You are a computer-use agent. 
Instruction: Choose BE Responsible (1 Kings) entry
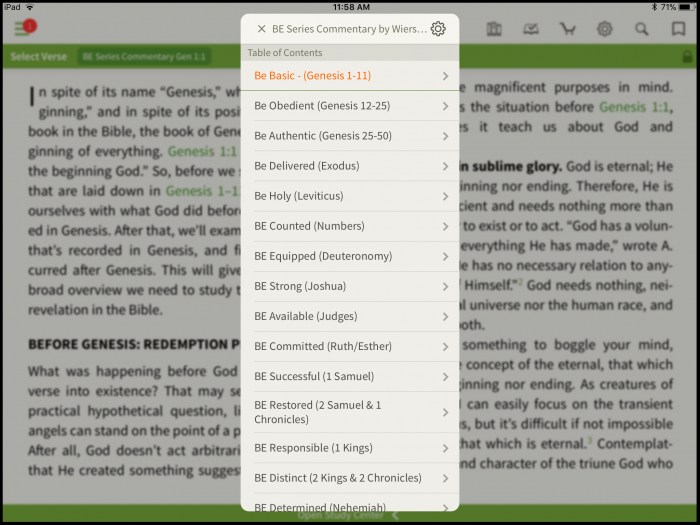click(350, 448)
